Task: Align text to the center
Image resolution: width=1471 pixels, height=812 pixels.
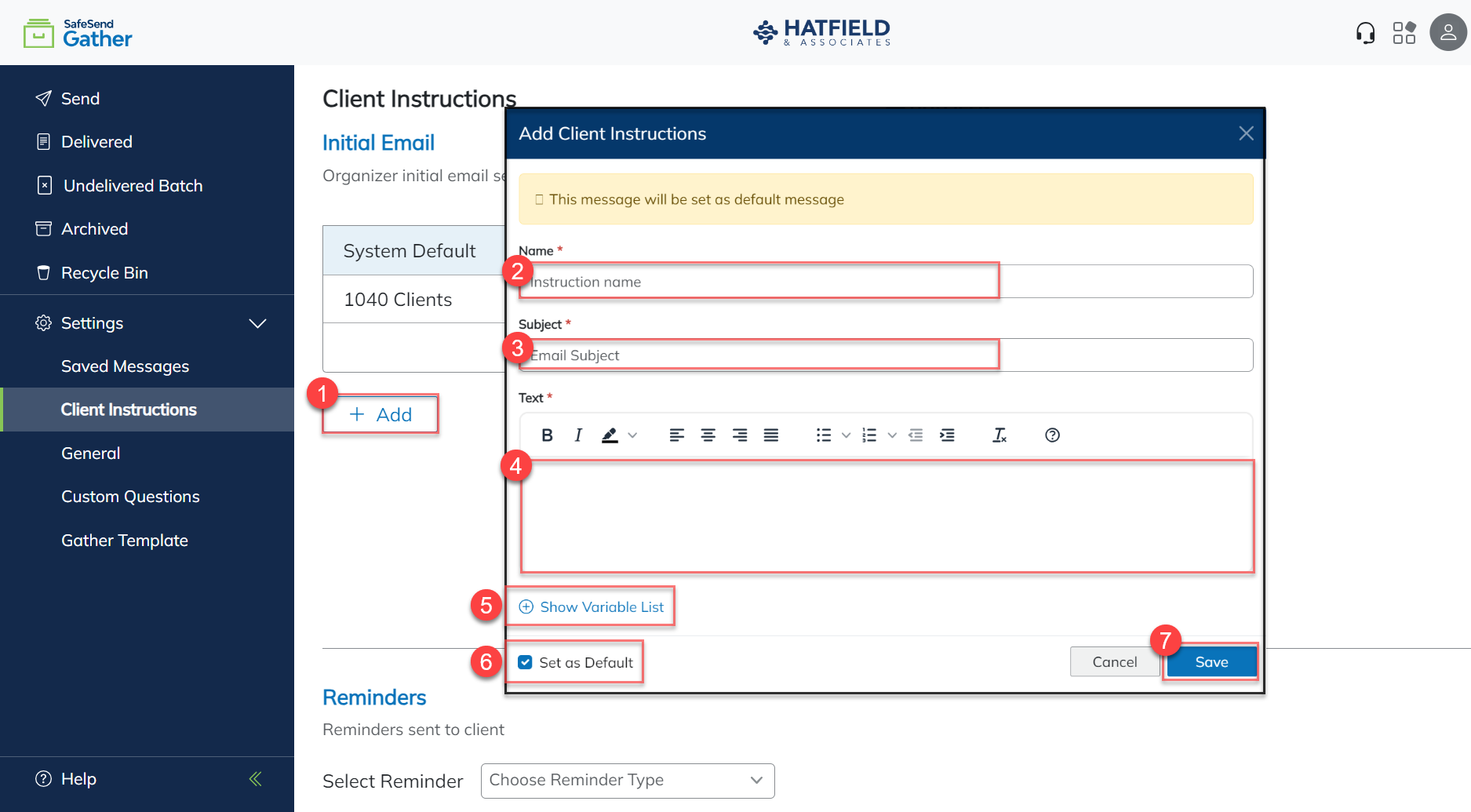Action: [x=708, y=435]
